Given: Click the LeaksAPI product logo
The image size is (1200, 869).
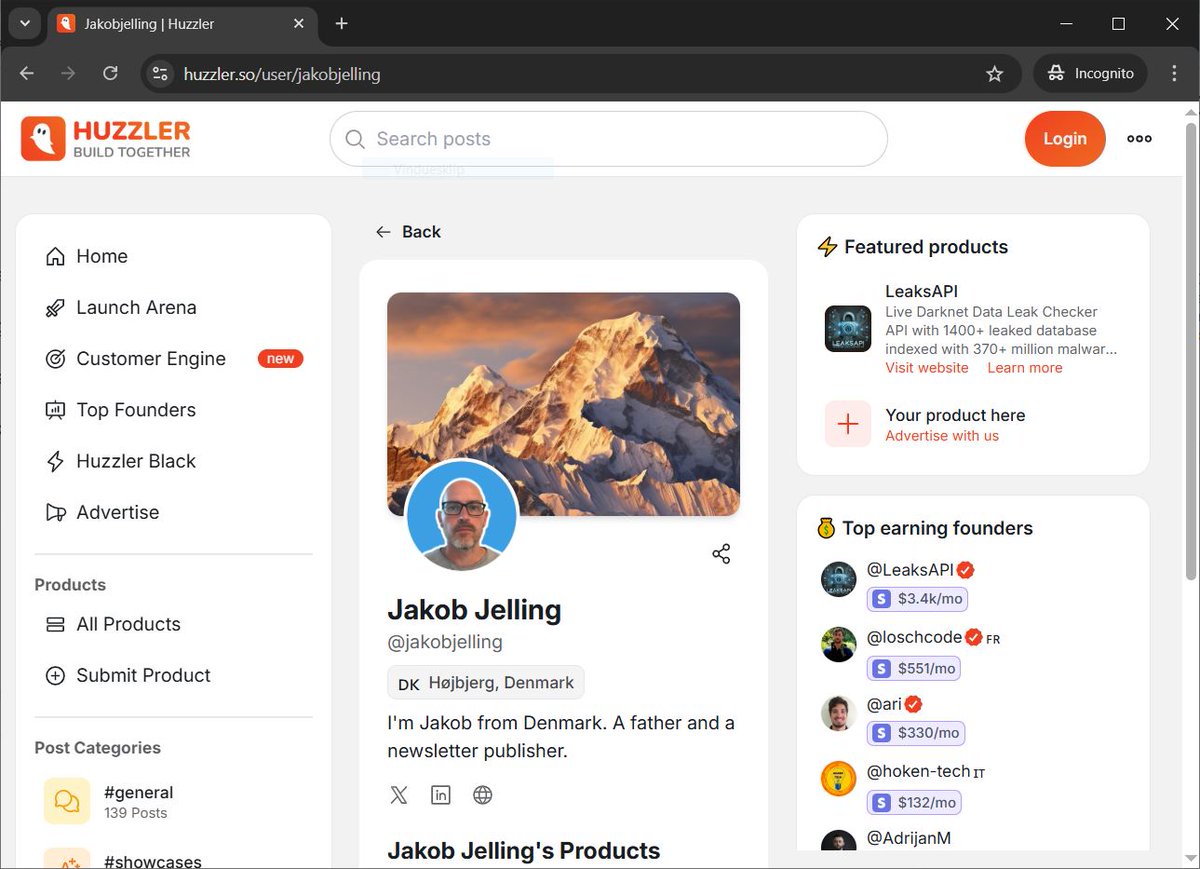Looking at the screenshot, I should tap(848, 329).
